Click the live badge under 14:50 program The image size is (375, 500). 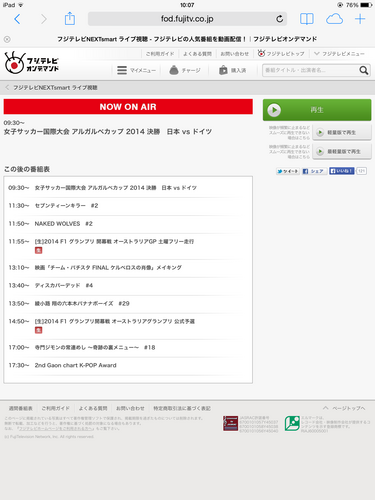pos(39,330)
